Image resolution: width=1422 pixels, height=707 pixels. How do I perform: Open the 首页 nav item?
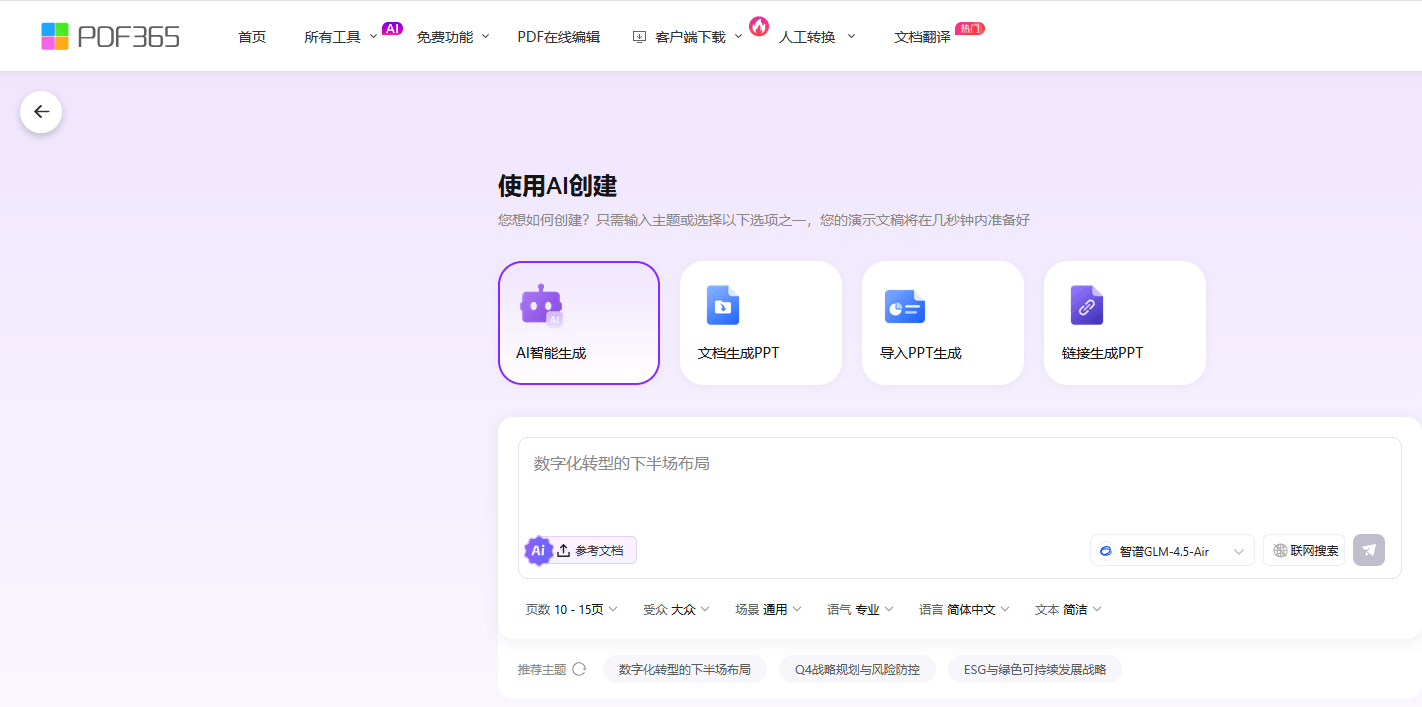[252, 37]
